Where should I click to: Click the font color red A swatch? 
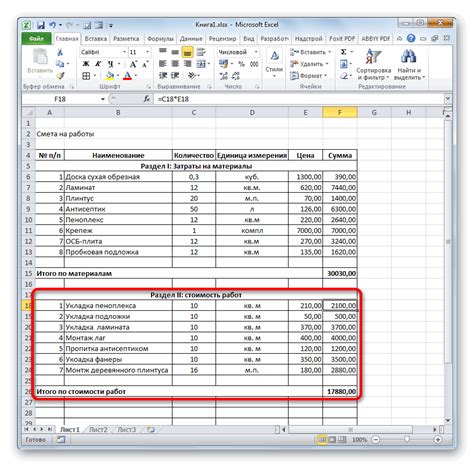click(x=127, y=76)
